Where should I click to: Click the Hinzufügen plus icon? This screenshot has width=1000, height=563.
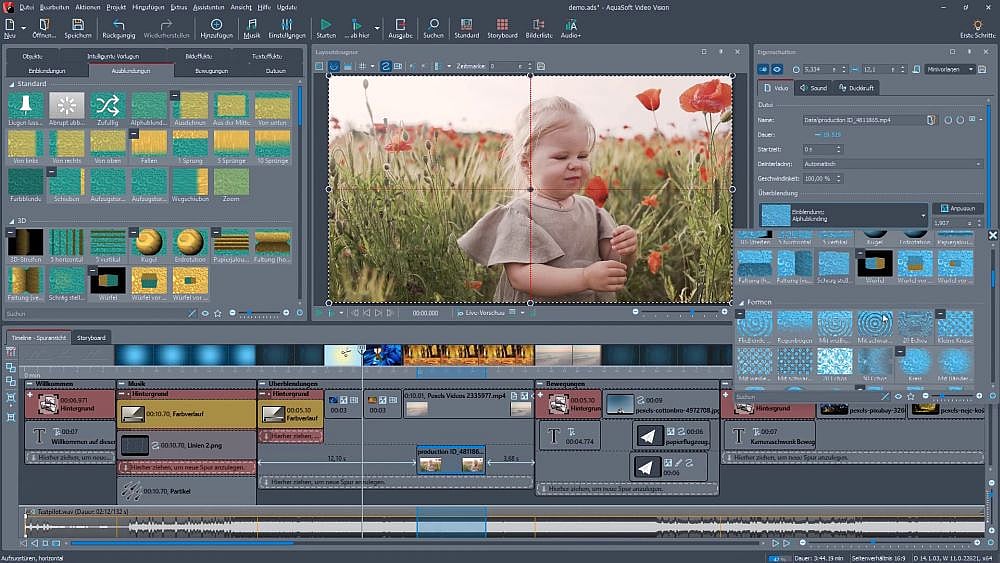(x=216, y=24)
